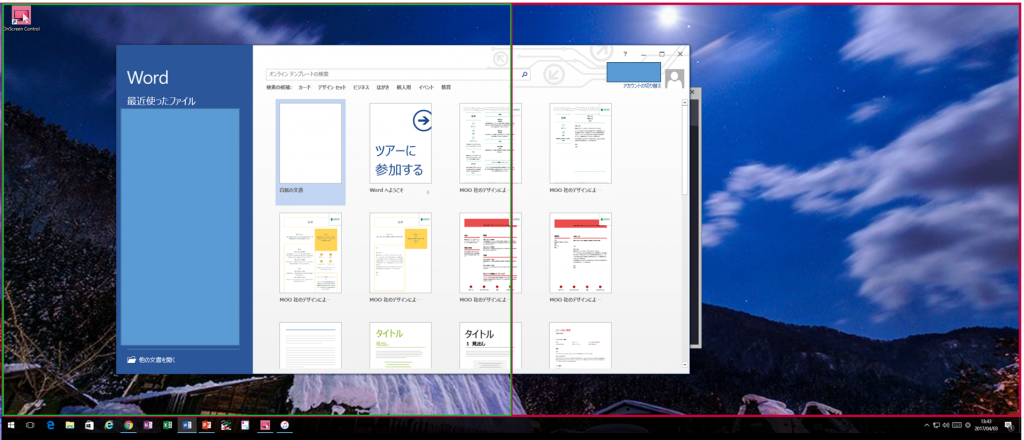Open Task View in the taskbar
The height and width of the screenshot is (440, 1024).
pos(30,425)
